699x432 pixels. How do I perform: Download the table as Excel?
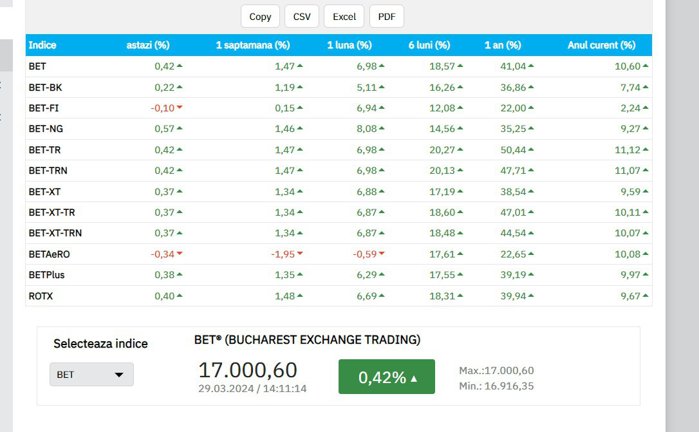[343, 16]
